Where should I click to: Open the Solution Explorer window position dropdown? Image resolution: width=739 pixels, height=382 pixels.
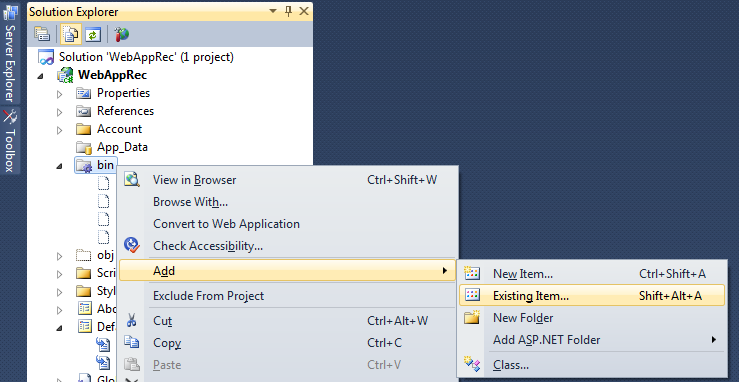[272, 11]
